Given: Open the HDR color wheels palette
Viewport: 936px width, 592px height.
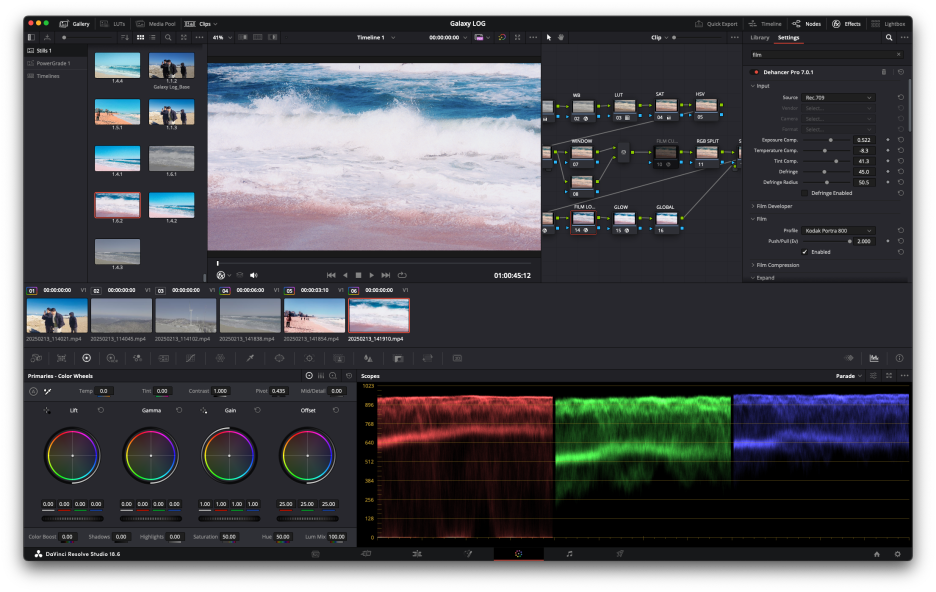Looking at the screenshot, I should click(112, 358).
